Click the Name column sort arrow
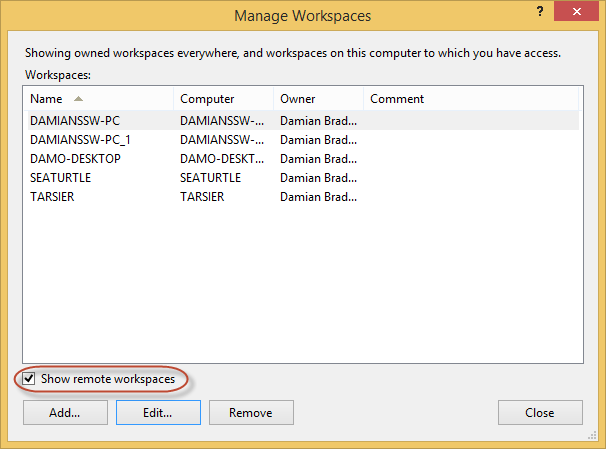The height and width of the screenshot is (449, 606). tap(78, 99)
